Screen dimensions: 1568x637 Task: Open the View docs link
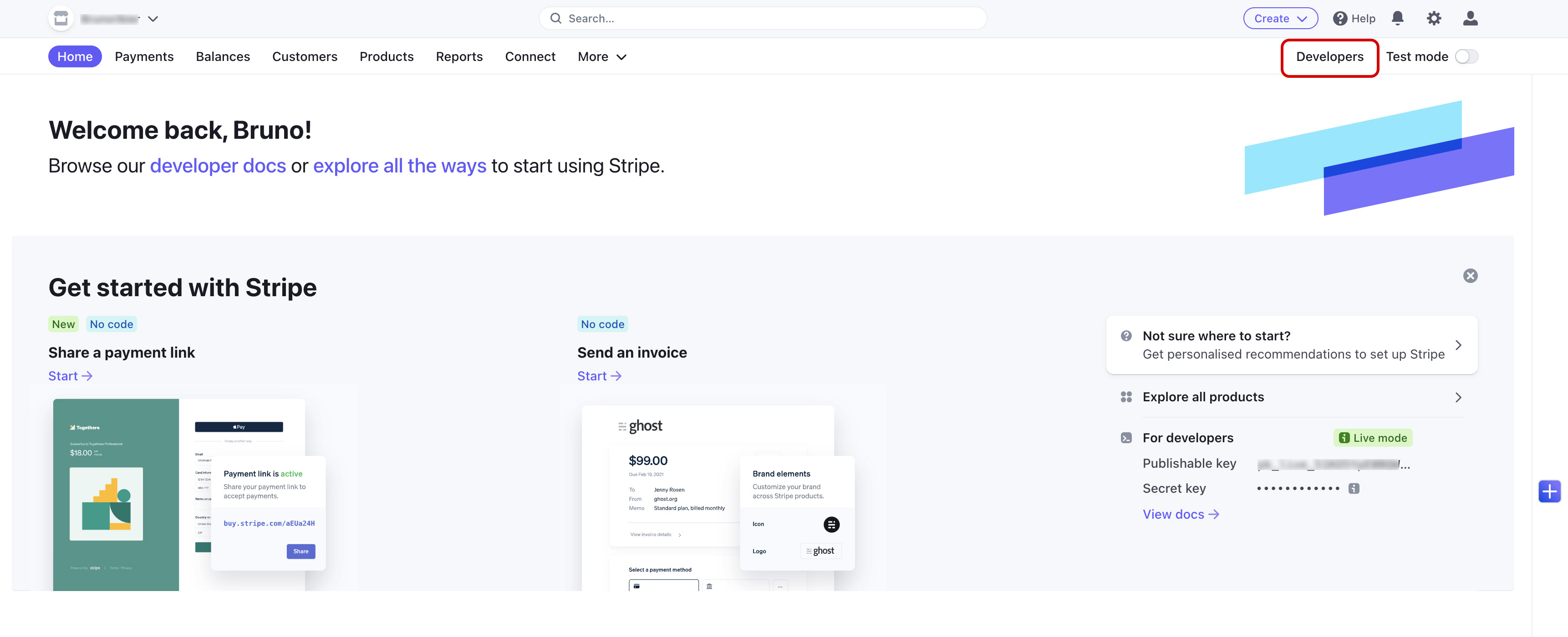coord(1180,515)
